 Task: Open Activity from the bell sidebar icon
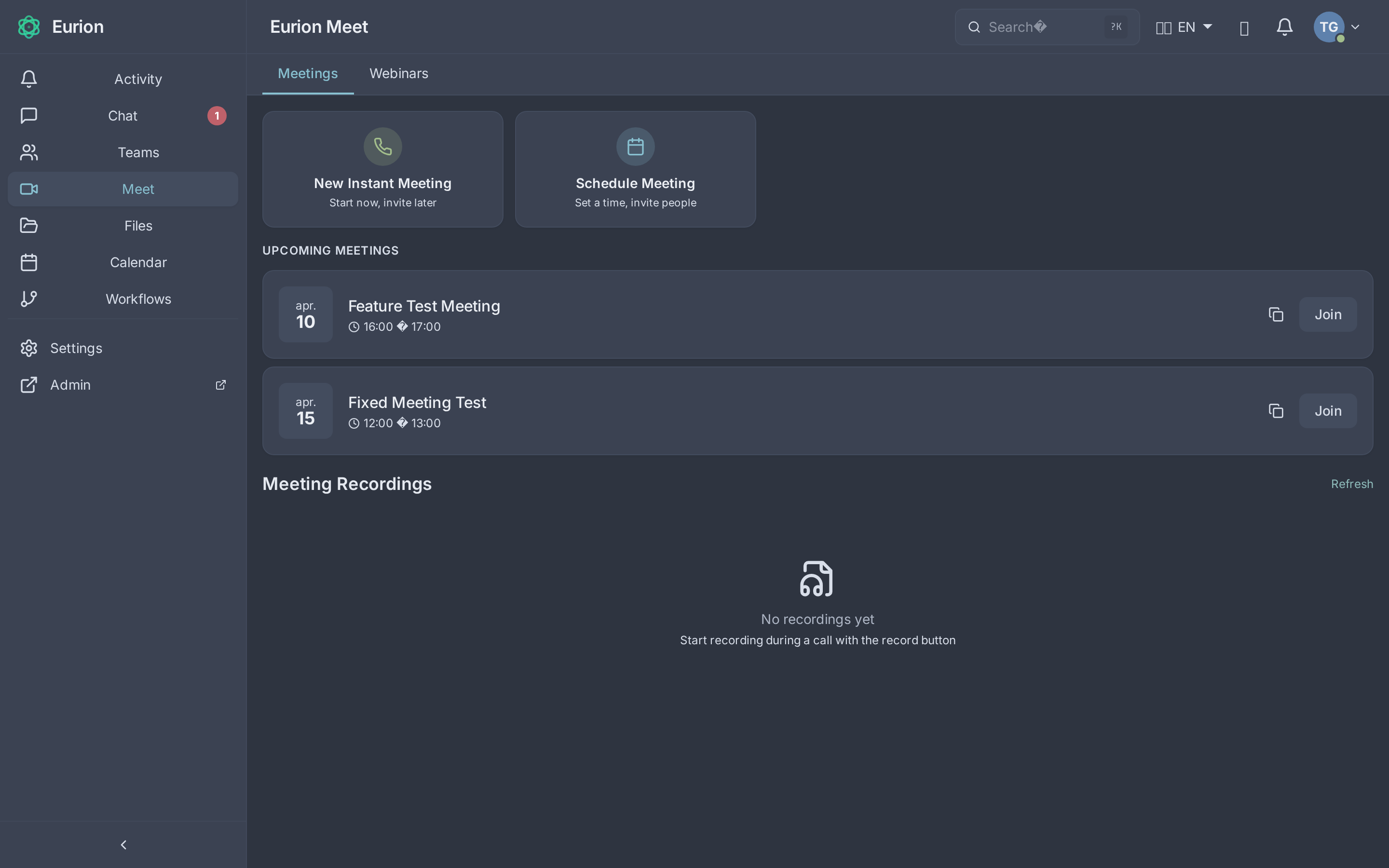[x=29, y=79]
